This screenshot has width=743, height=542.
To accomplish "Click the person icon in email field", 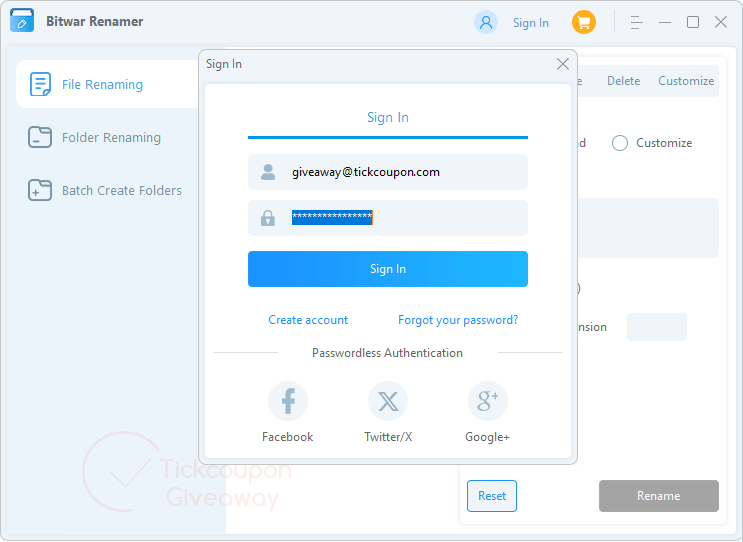I will click(x=268, y=172).
